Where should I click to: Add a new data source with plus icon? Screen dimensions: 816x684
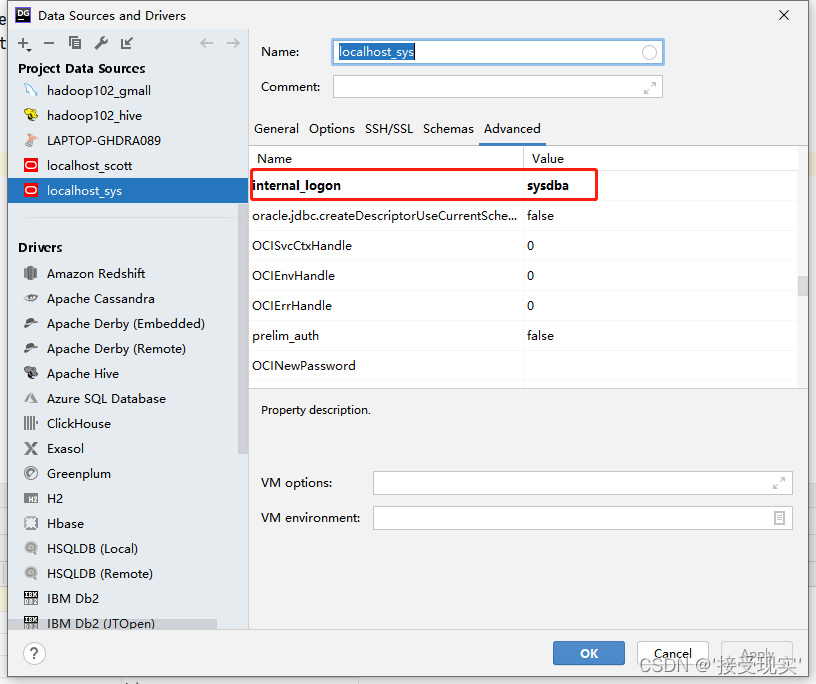coord(24,44)
